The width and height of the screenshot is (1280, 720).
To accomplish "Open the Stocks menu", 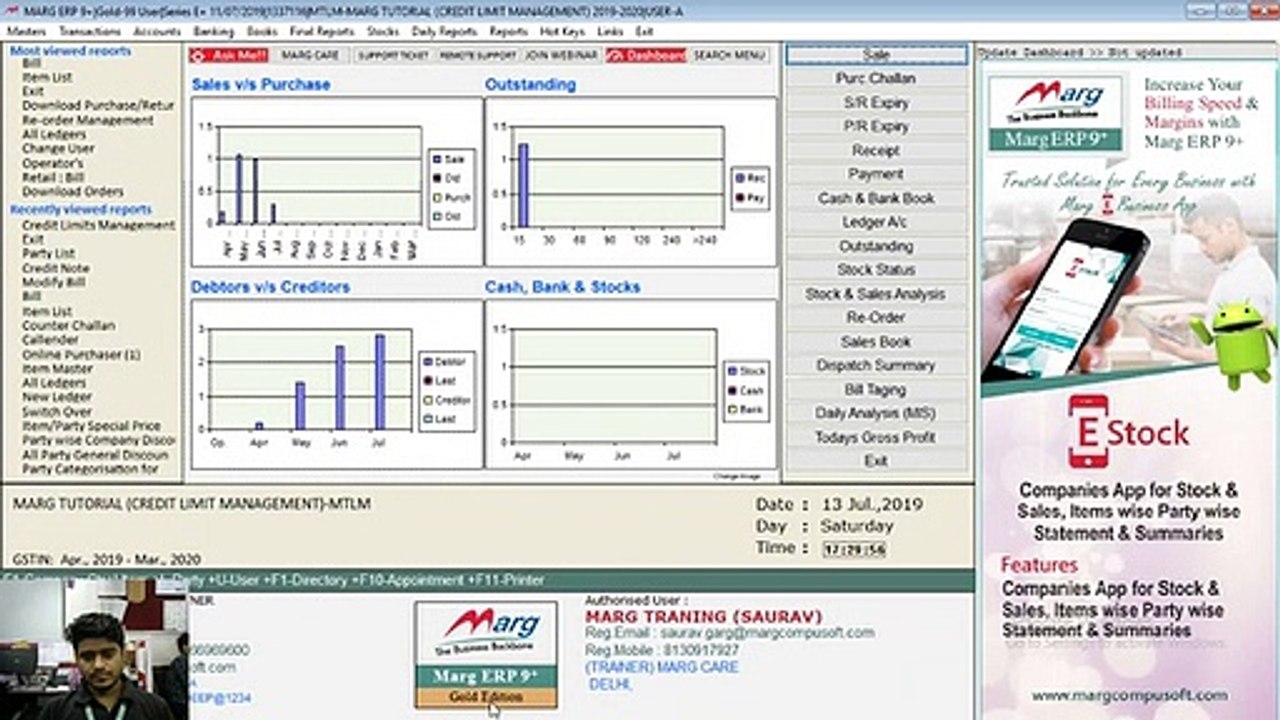I will (383, 32).
